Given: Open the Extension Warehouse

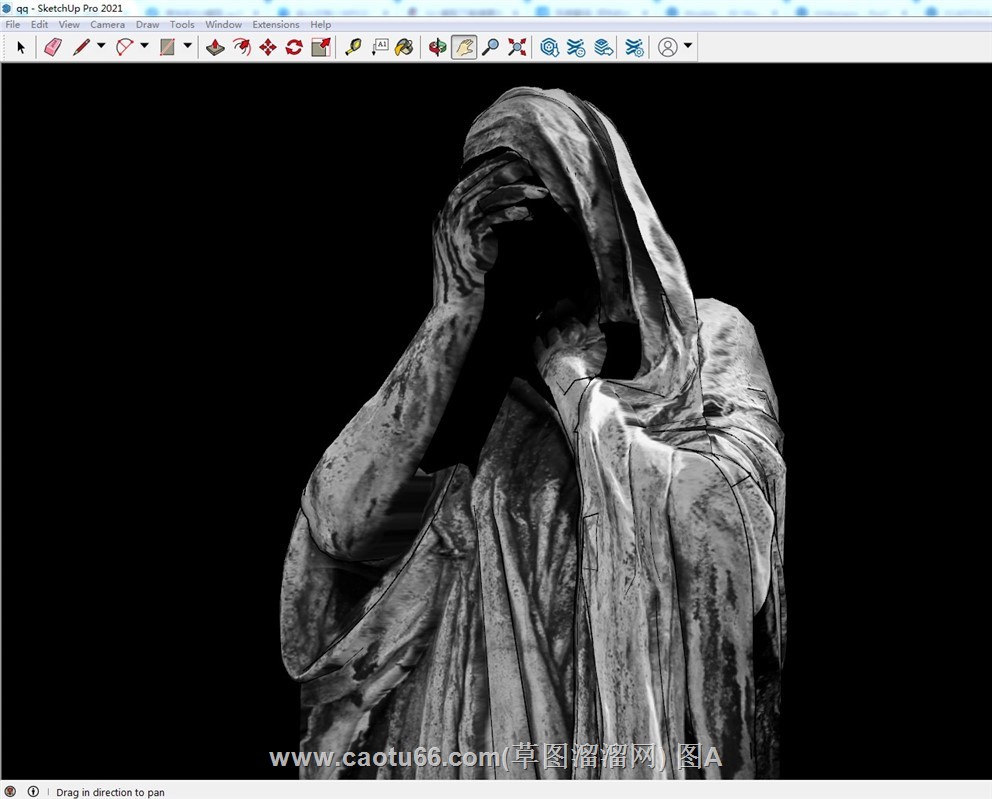Looking at the screenshot, I should tap(576, 47).
